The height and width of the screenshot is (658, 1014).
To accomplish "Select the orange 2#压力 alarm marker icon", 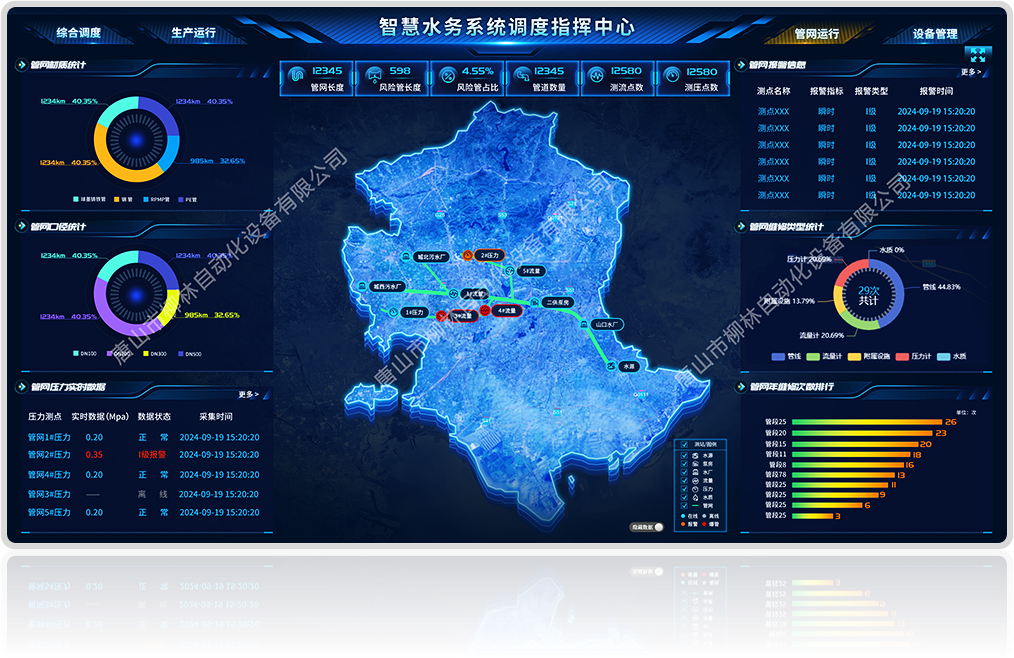I will click(466, 255).
